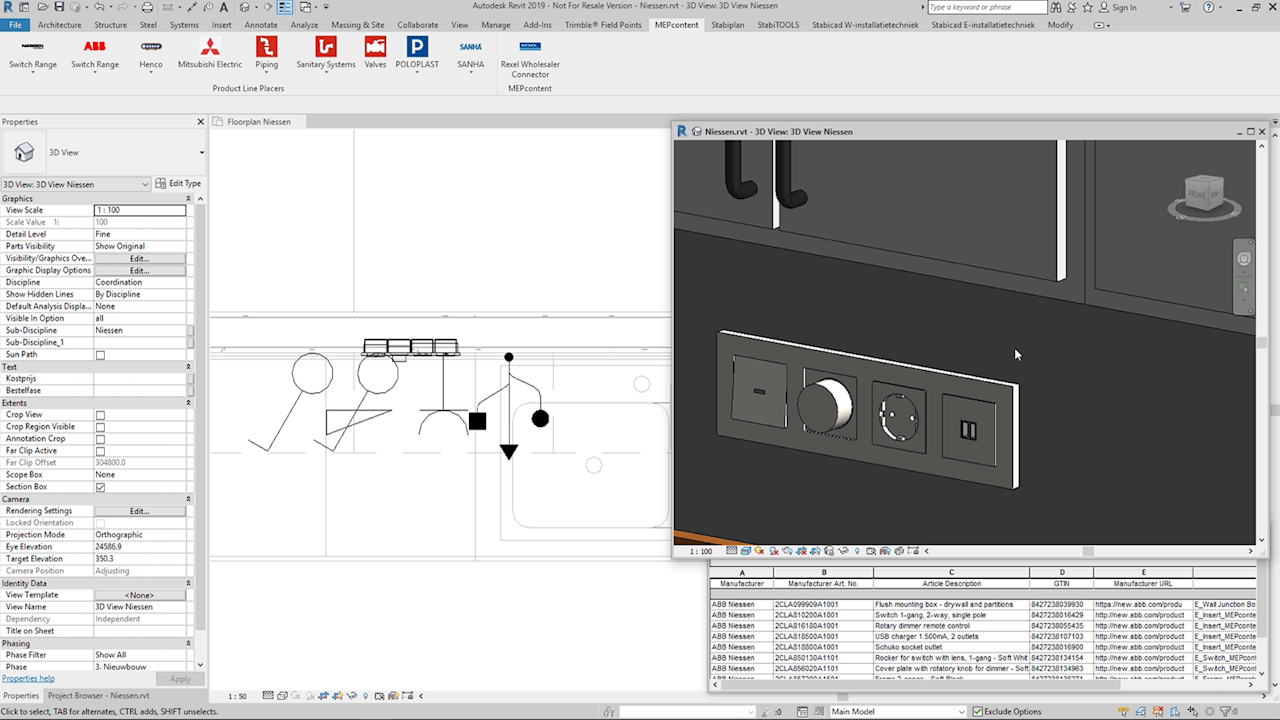1280x720 pixels.
Task: Open the Stabiplan ribbon tab
Action: click(x=728, y=25)
